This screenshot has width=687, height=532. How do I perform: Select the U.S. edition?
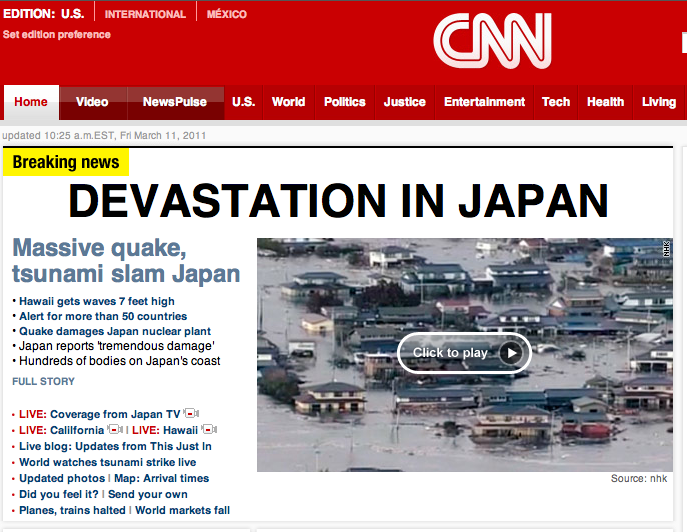pos(73,14)
